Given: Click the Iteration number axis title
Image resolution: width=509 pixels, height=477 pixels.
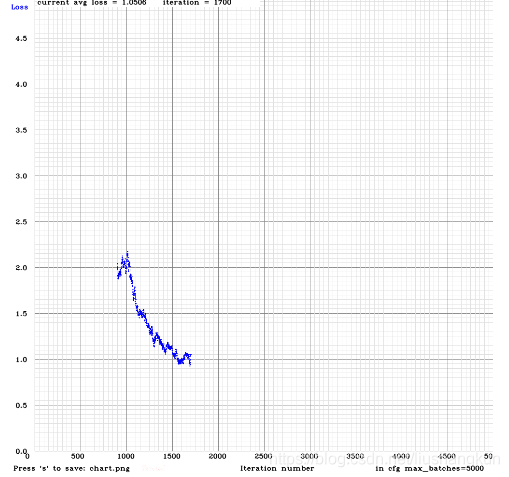Looking at the screenshot, I should pyautogui.click(x=277, y=468).
